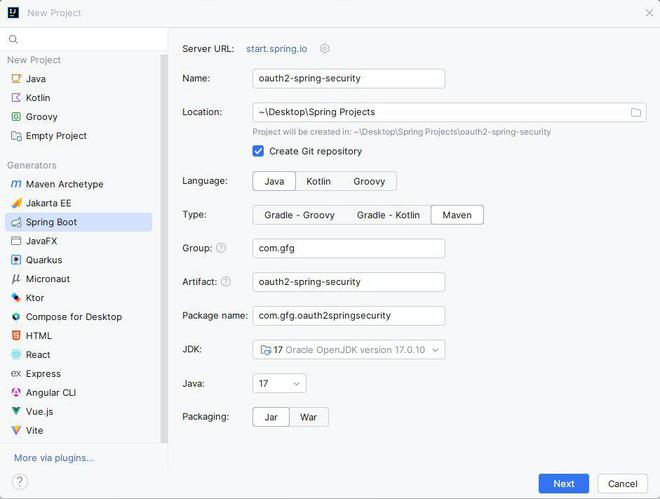The image size is (660, 499).
Task: Choose the Micronaut generator
Action: tap(48, 279)
